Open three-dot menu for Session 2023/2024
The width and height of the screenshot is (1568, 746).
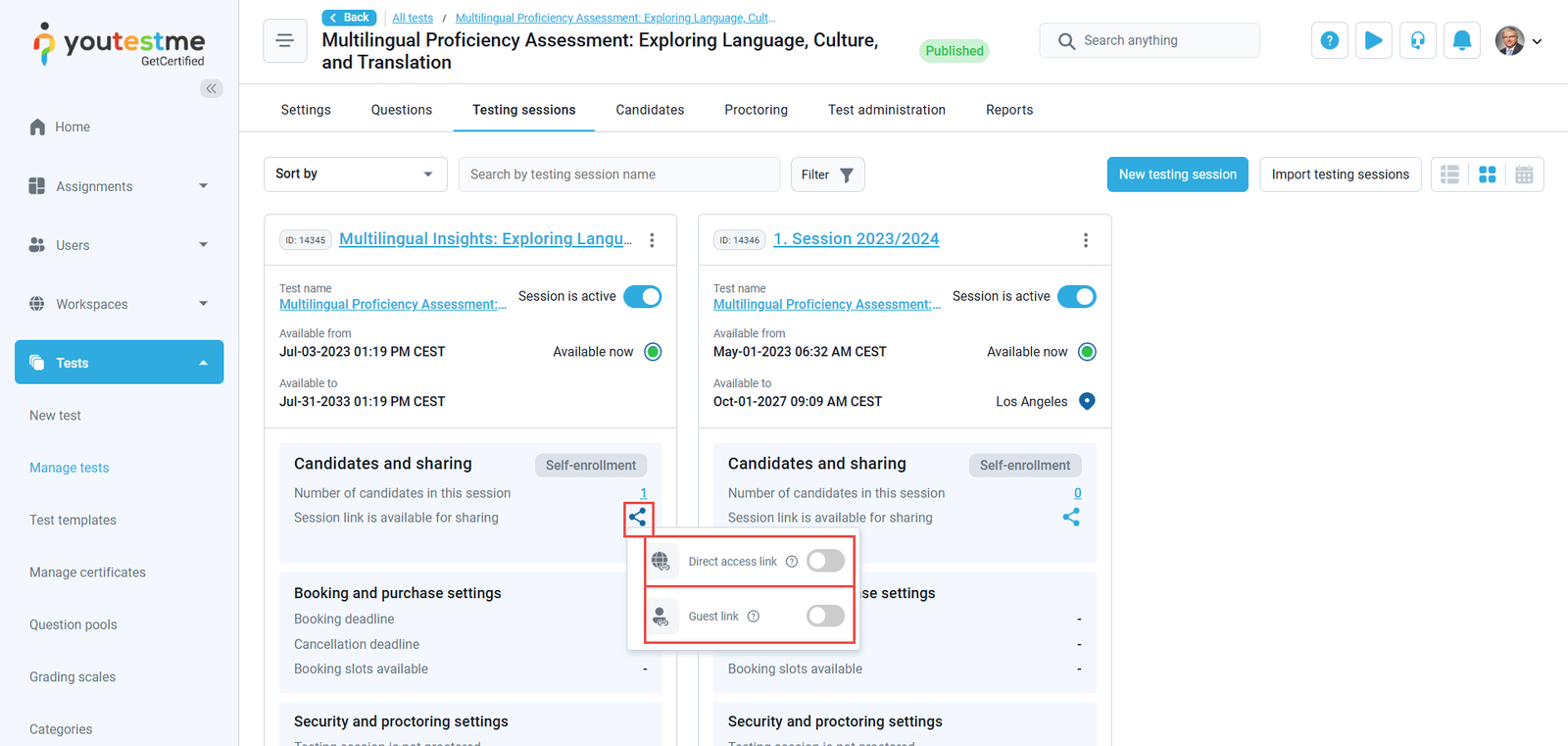pos(1085,240)
